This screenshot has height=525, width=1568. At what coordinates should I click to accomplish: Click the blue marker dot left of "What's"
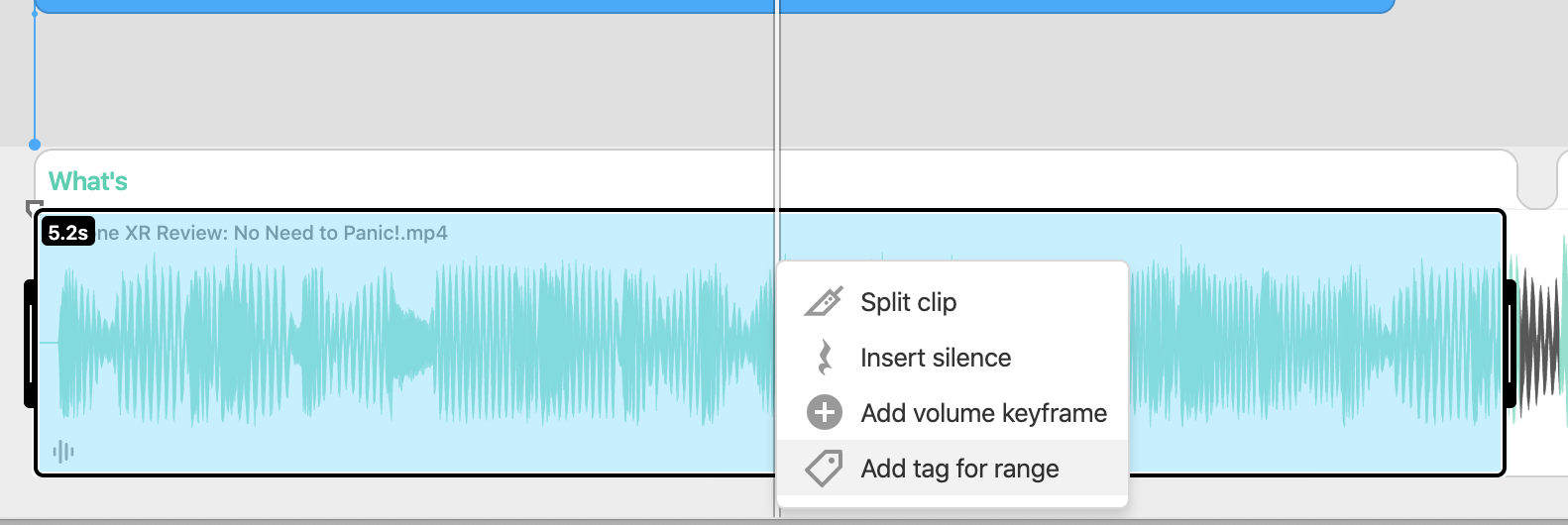point(35,145)
